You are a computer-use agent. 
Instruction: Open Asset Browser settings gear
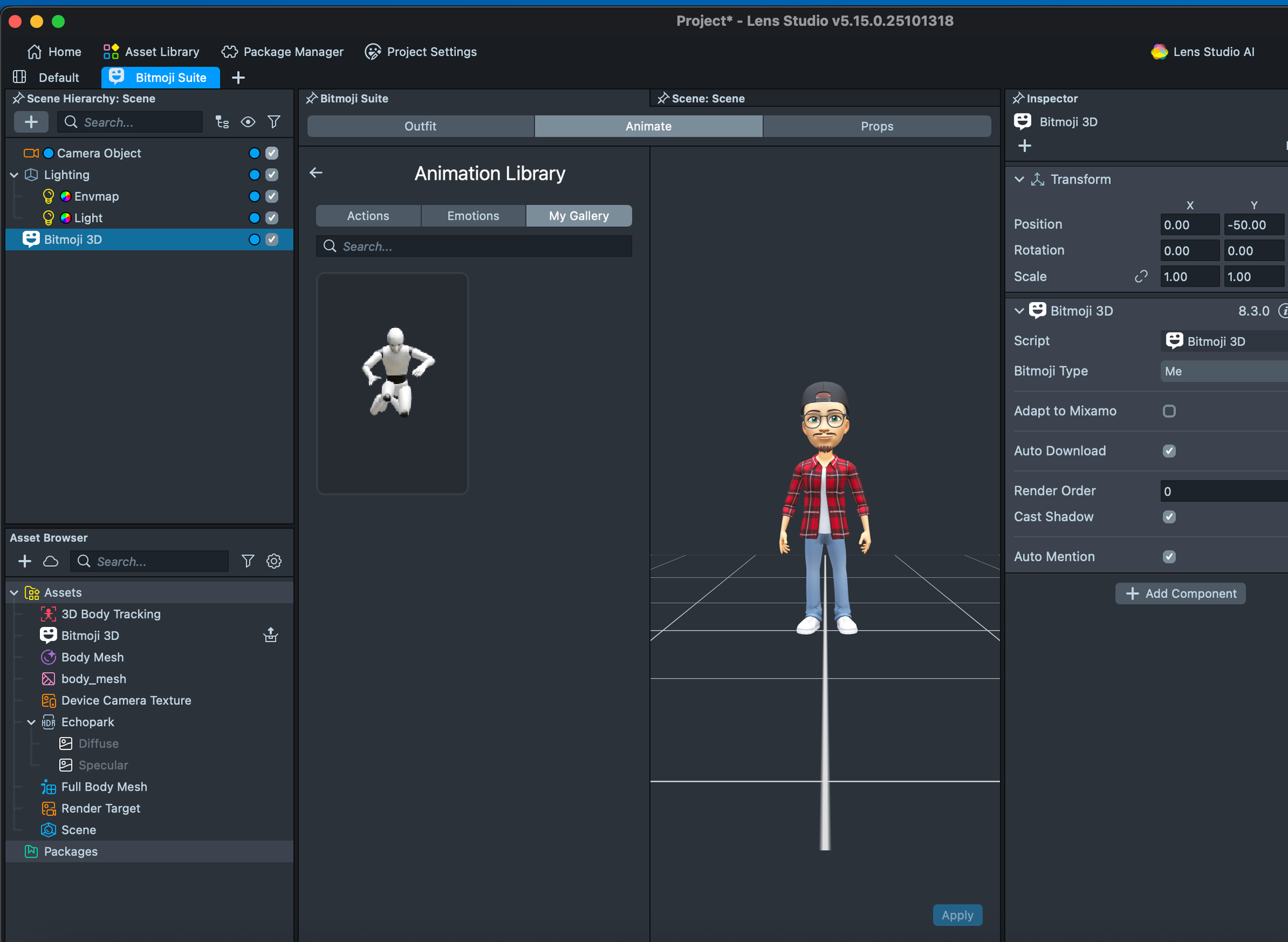tap(274, 561)
